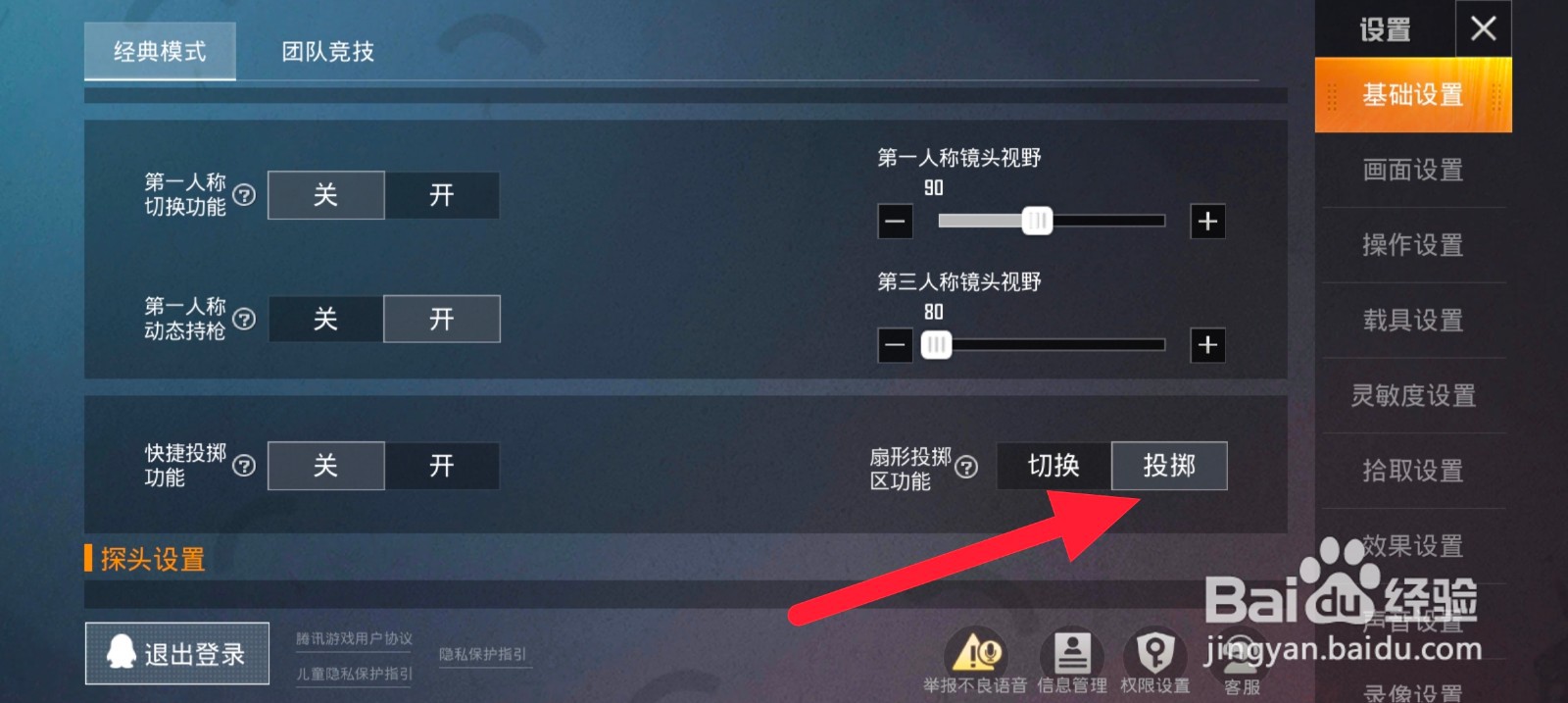Open help for 第一人称切换功能
This screenshot has width=1568, height=703.
coord(244,195)
